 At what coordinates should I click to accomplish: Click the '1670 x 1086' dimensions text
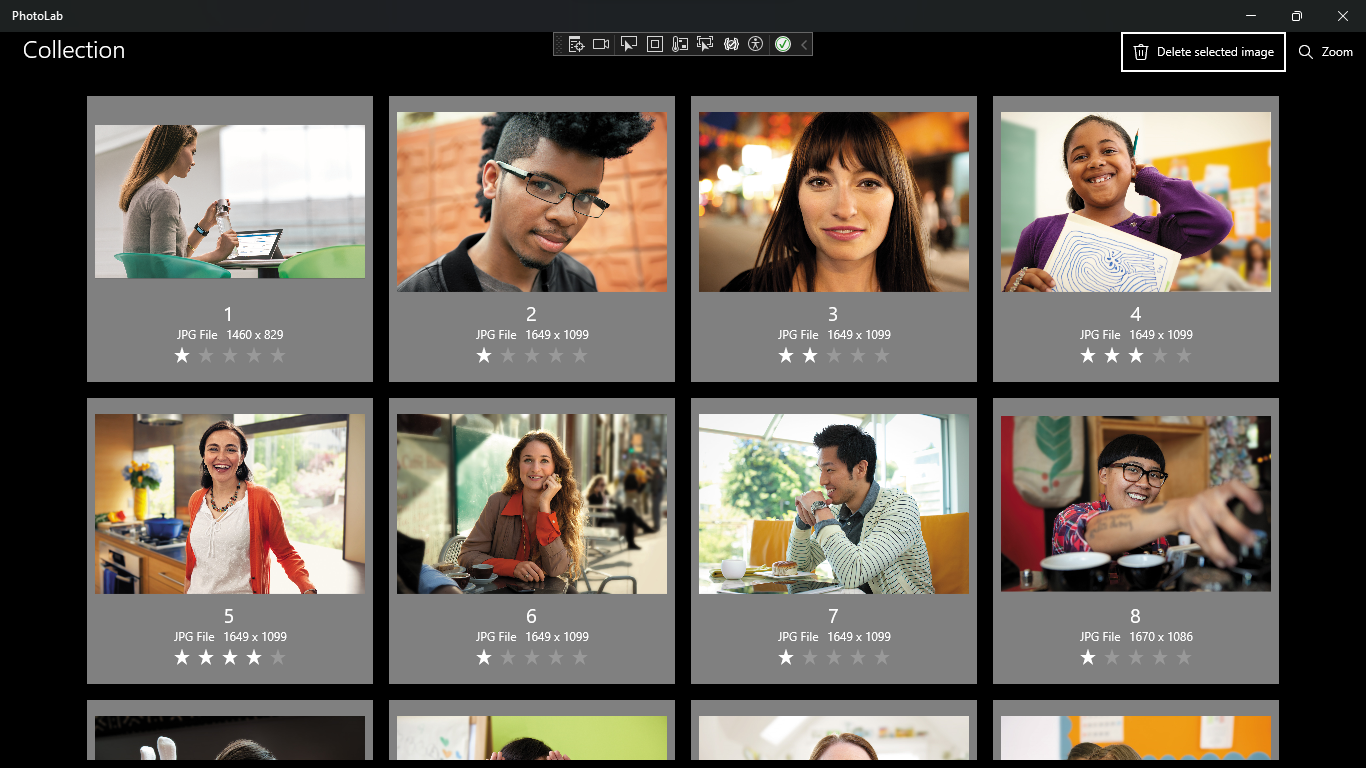(1161, 637)
